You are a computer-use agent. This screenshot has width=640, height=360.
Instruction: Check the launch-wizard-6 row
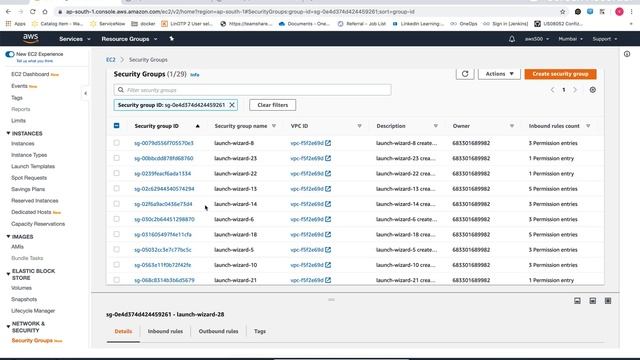(x=117, y=219)
